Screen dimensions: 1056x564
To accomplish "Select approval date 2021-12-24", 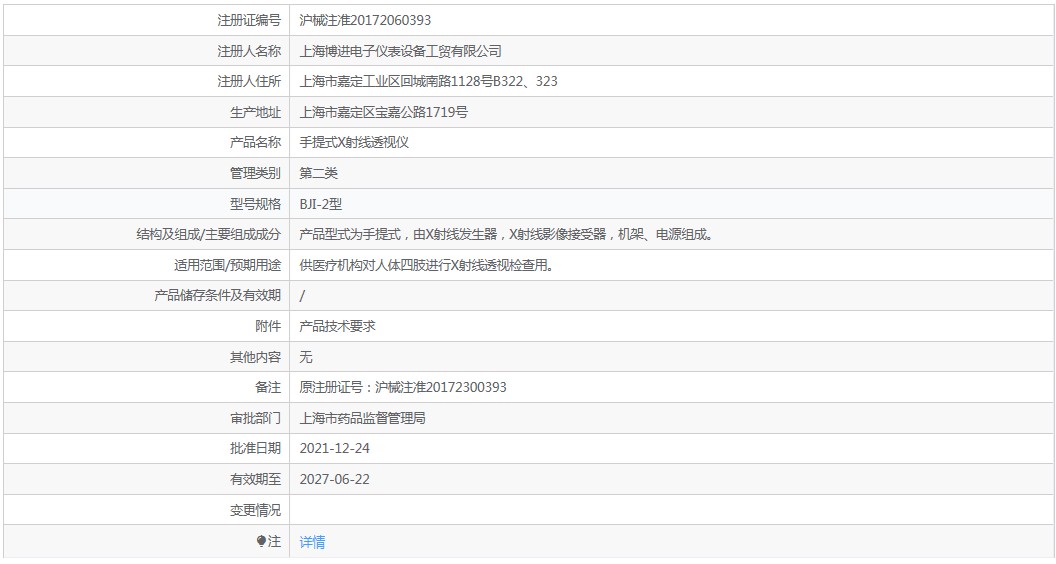I will pos(335,449).
